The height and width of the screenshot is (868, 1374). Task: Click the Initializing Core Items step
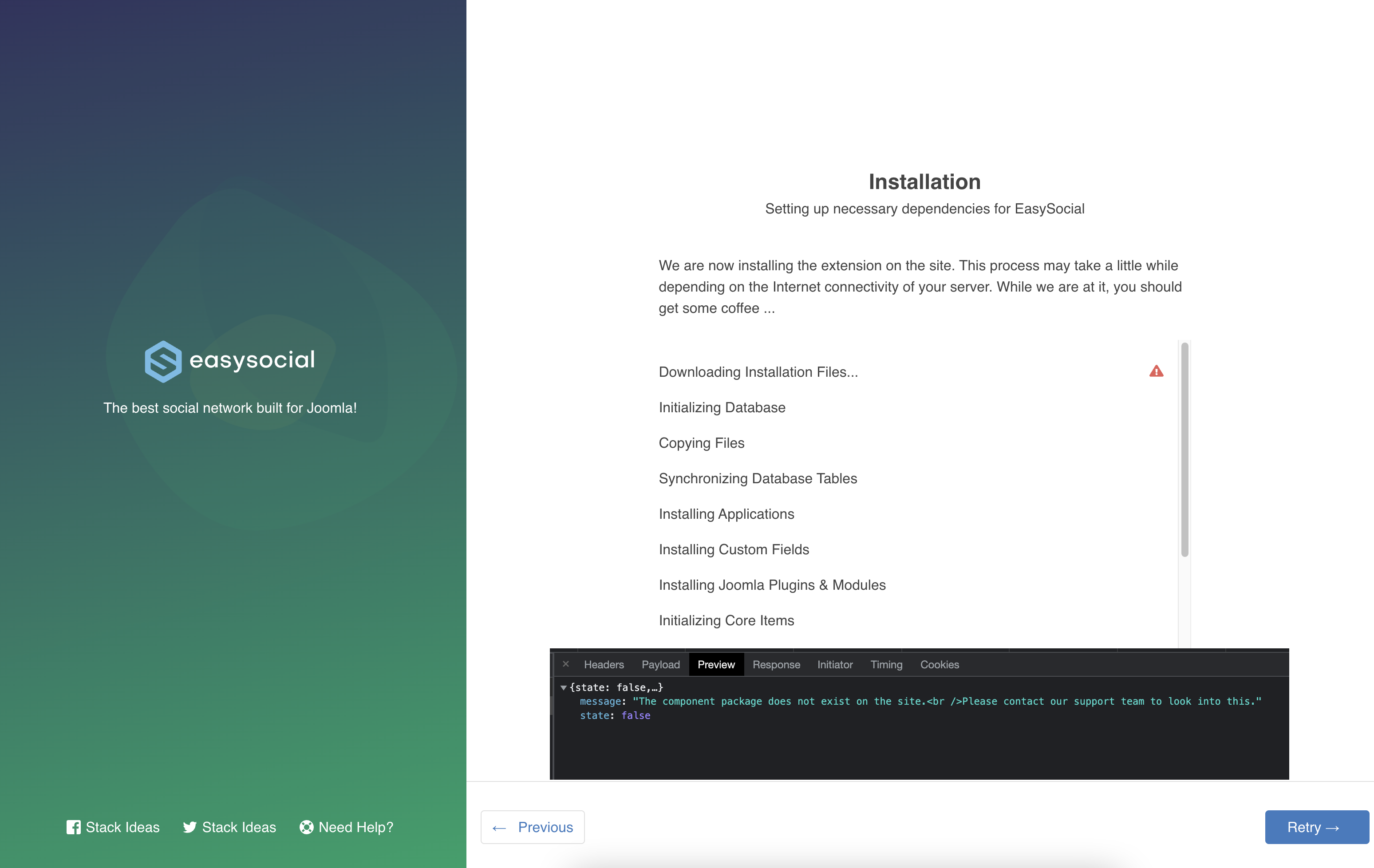point(726,620)
